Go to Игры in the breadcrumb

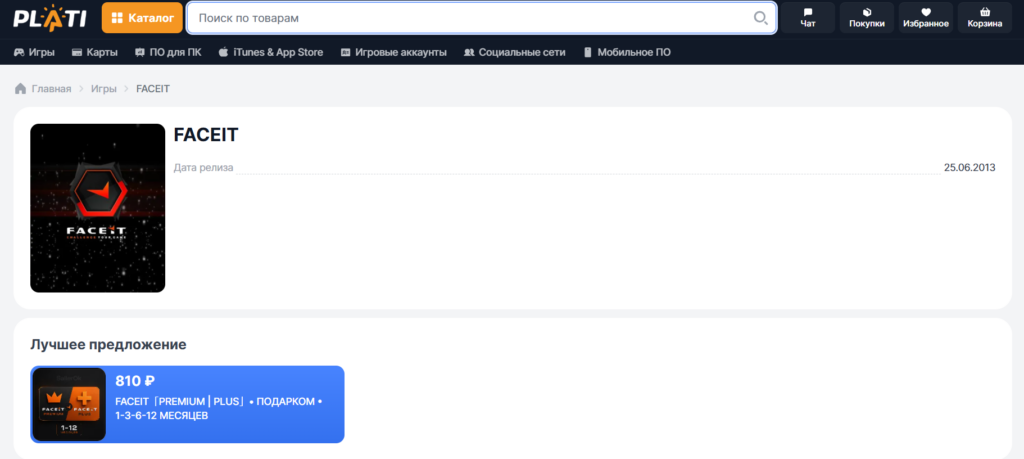(104, 89)
